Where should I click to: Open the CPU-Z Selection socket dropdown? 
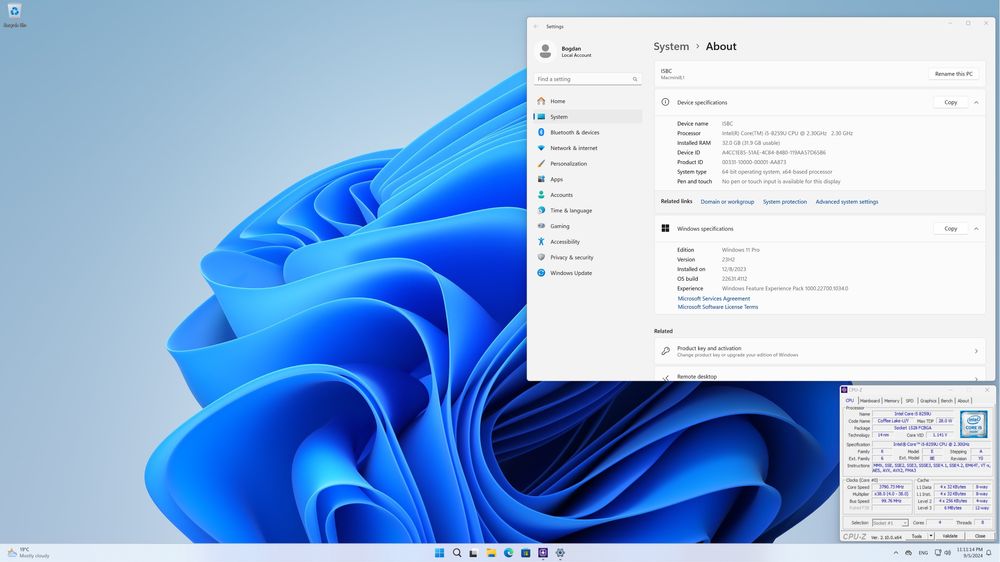[890, 523]
